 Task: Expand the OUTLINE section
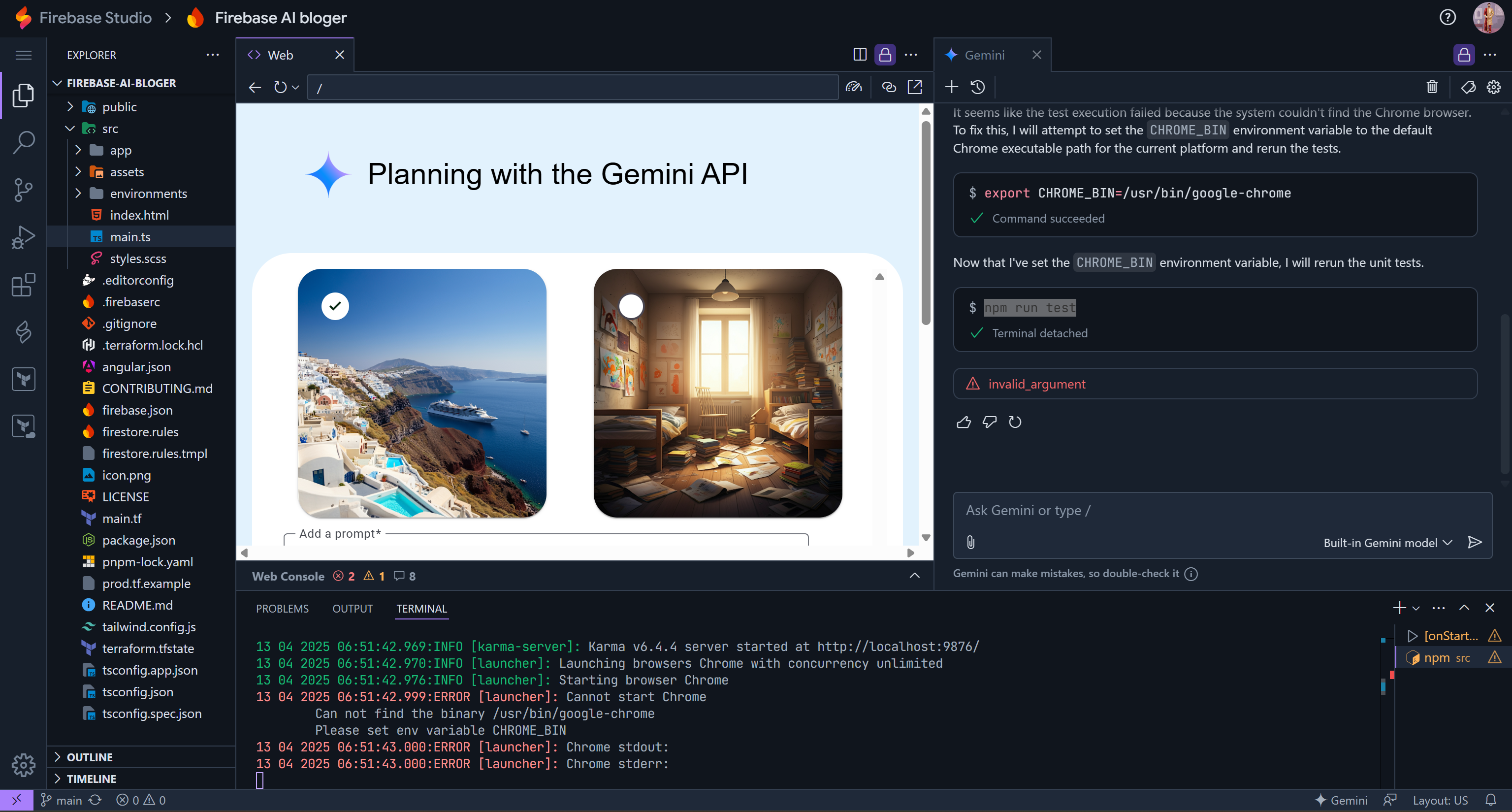(89, 757)
